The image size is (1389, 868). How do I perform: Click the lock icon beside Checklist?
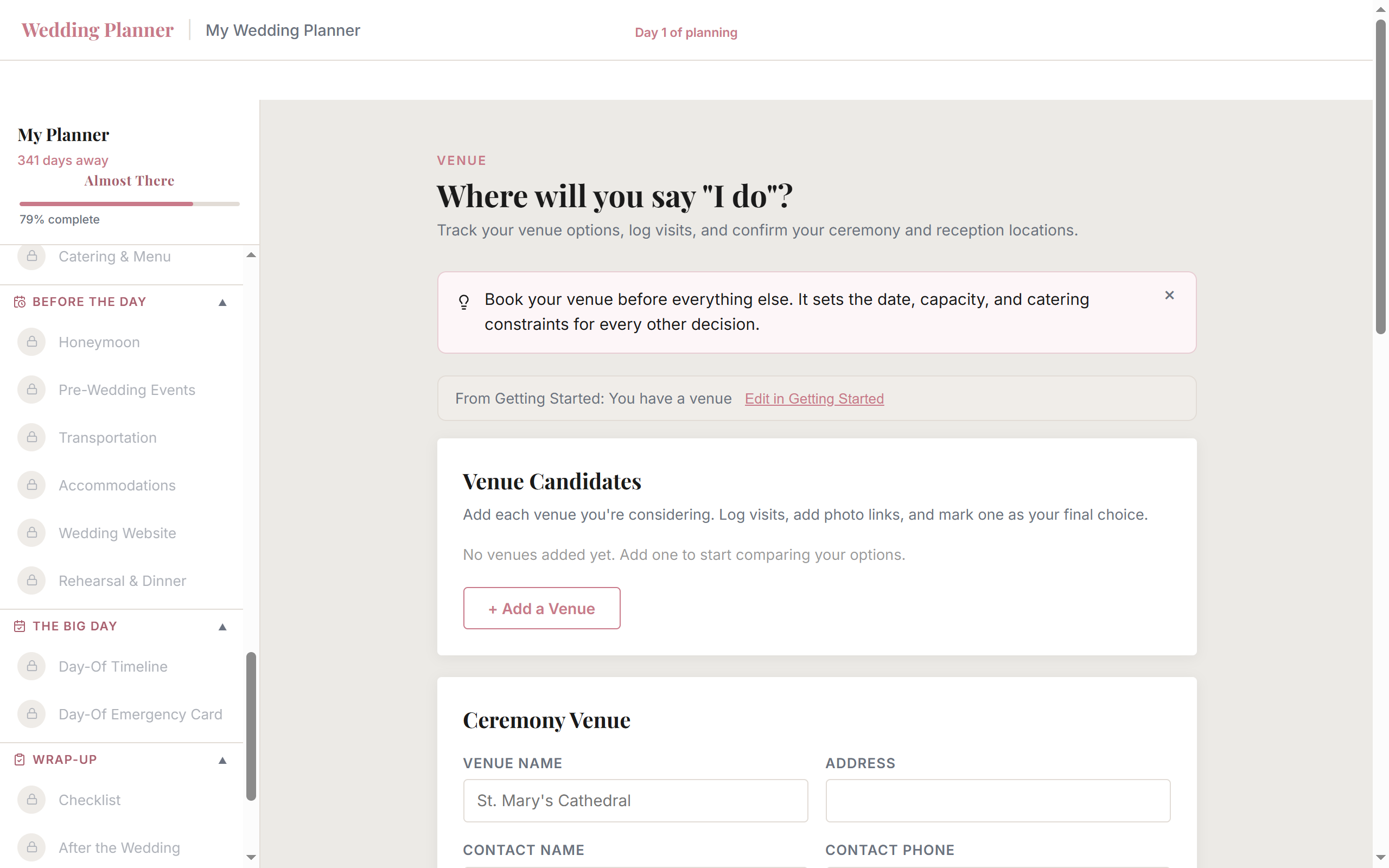(31, 800)
